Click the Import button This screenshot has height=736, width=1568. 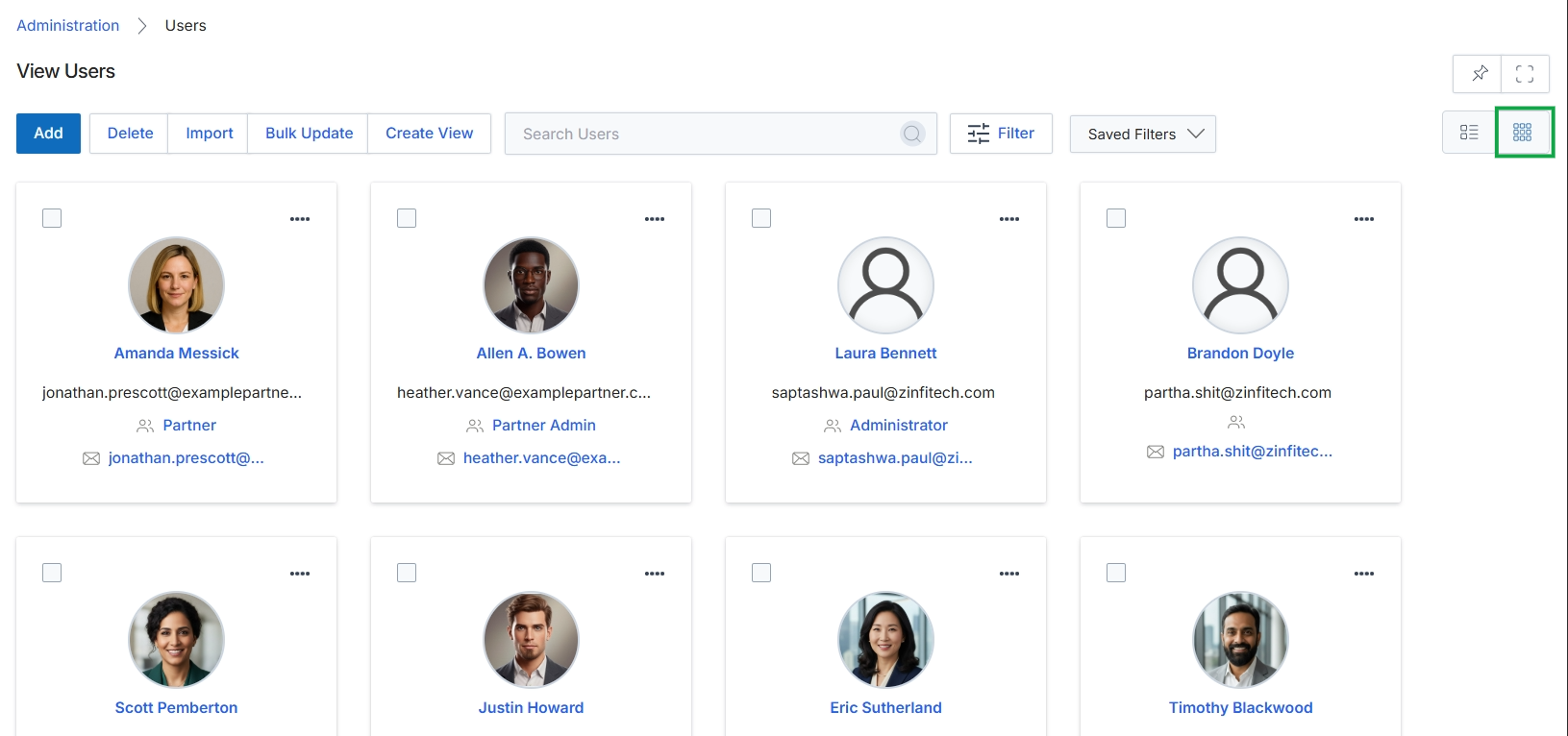(209, 134)
